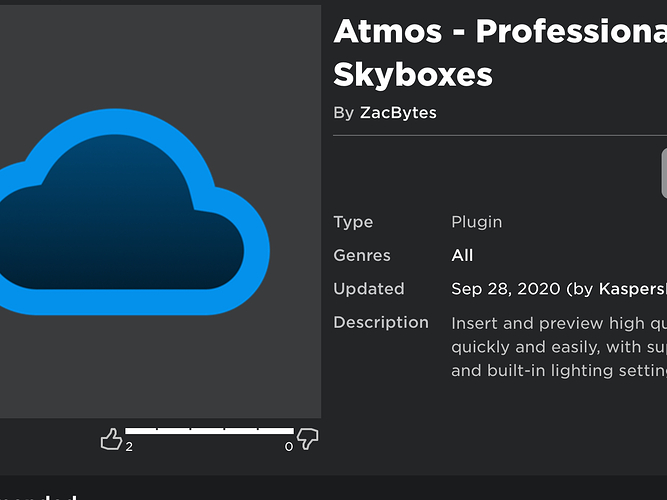The image size is (667, 500).
Task: Click the Plugin type value
Action: click(476, 222)
